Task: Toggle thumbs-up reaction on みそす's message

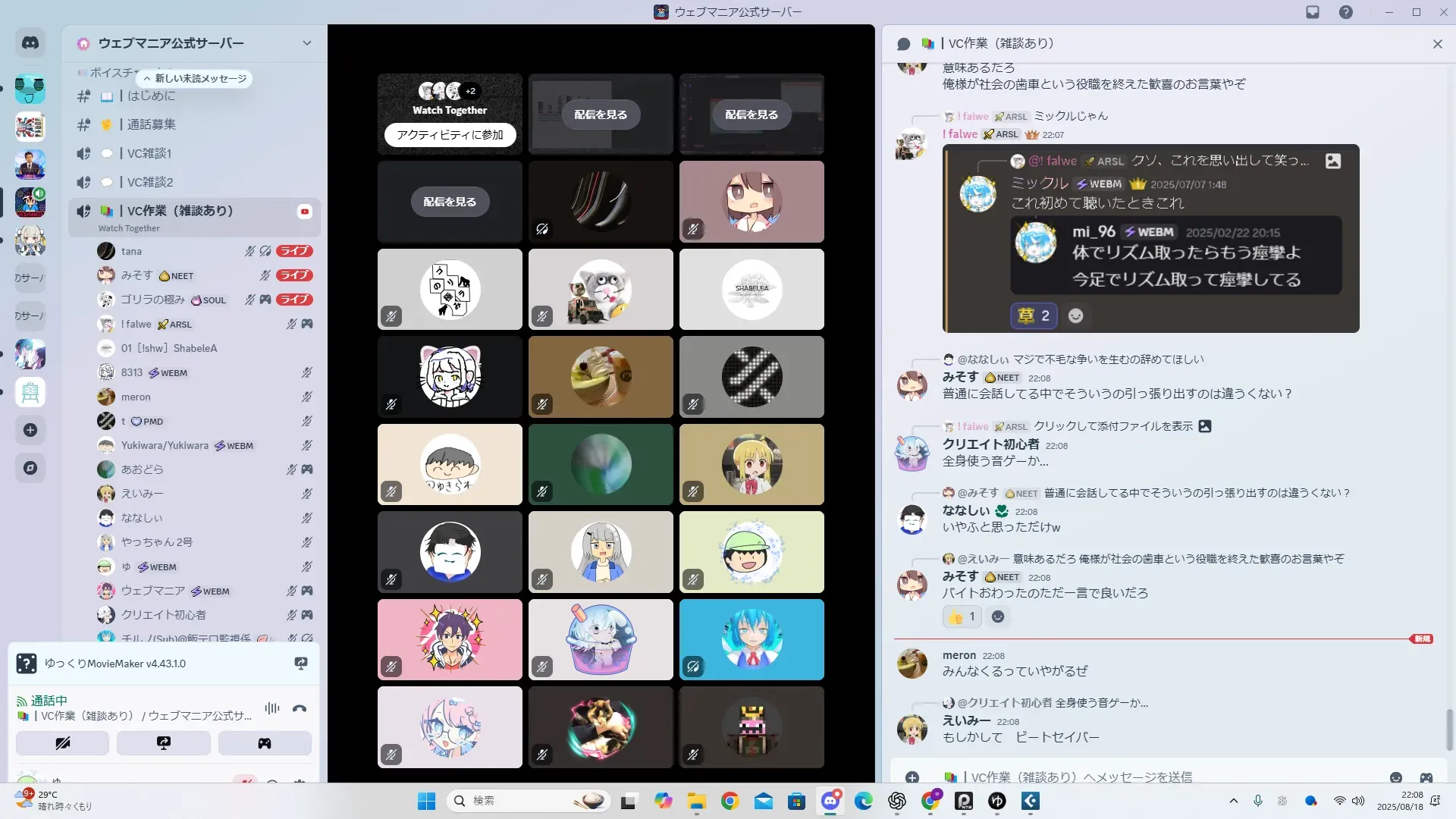Action: pyautogui.click(x=962, y=617)
